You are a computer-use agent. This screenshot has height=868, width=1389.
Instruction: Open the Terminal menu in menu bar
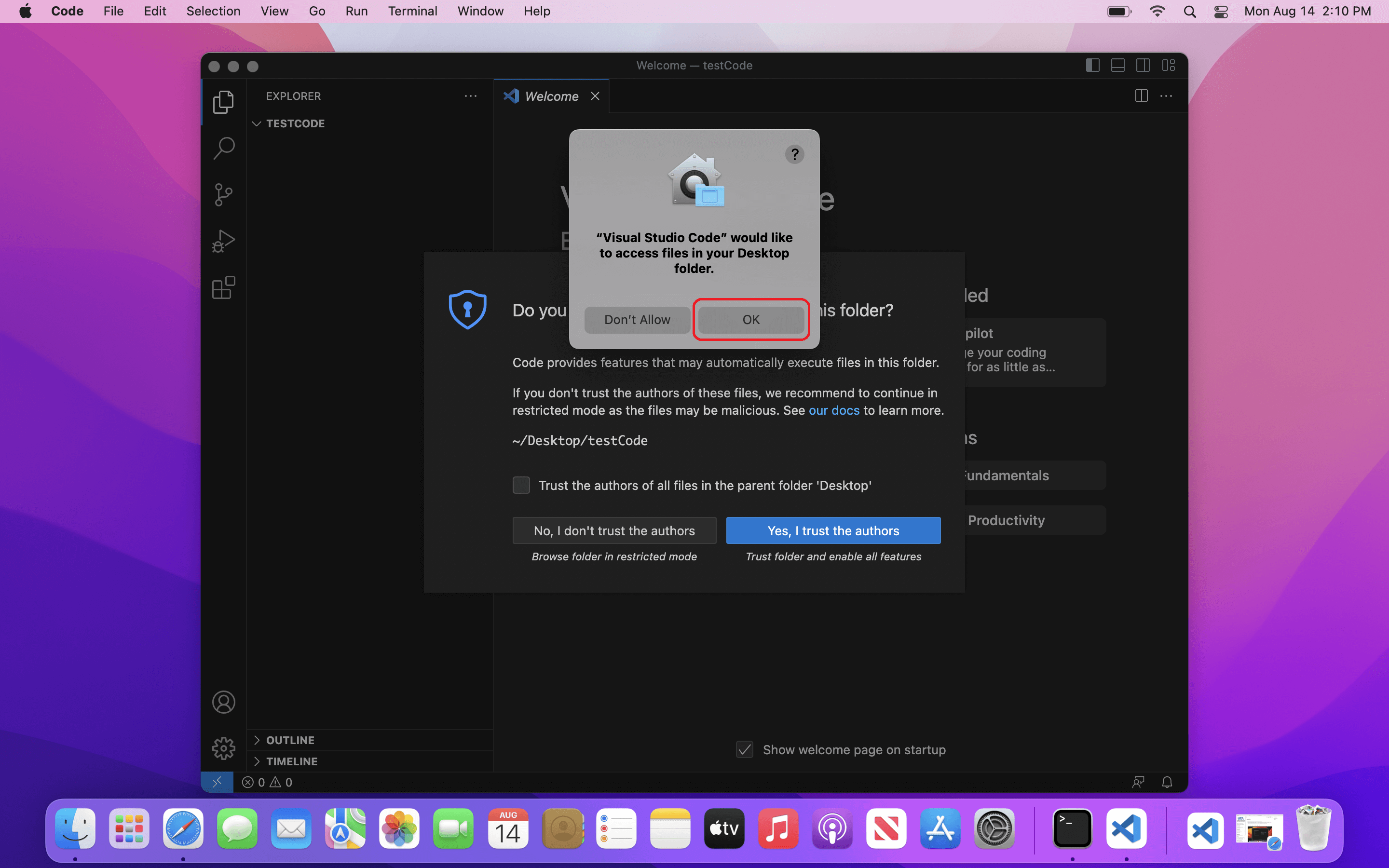412,11
